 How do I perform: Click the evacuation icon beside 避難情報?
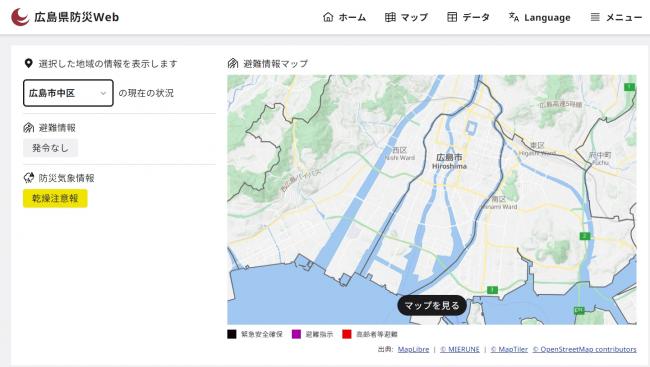(29, 128)
